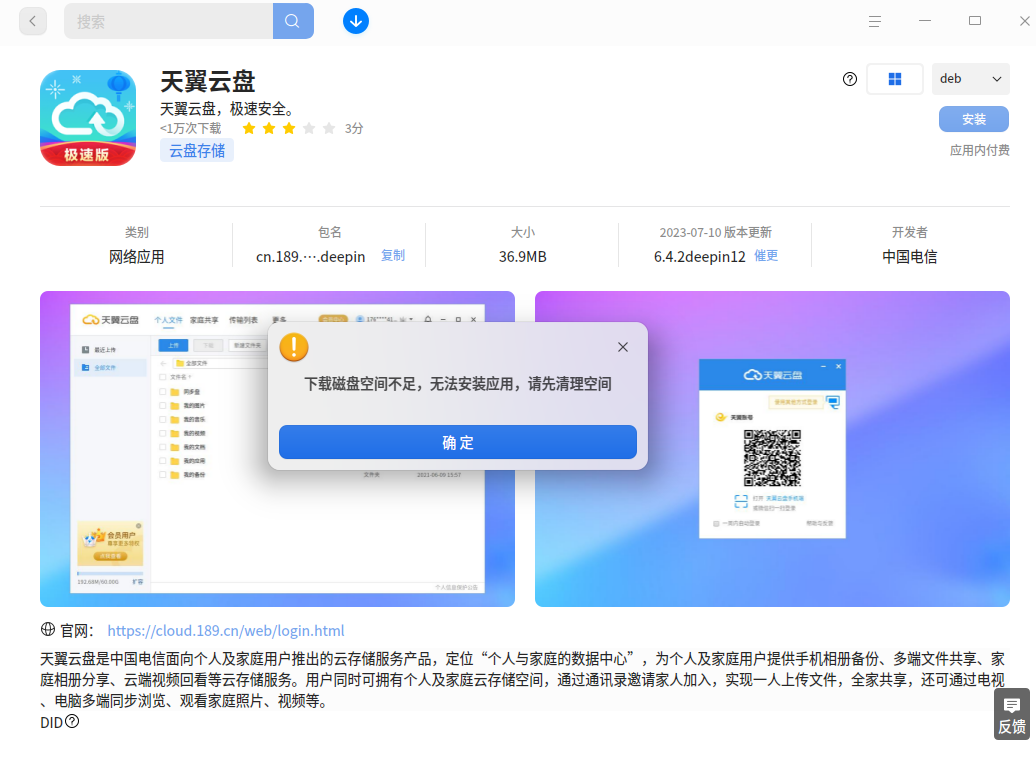Open the download manager arrow icon
This screenshot has height=758, width=1036.
coord(355,21)
